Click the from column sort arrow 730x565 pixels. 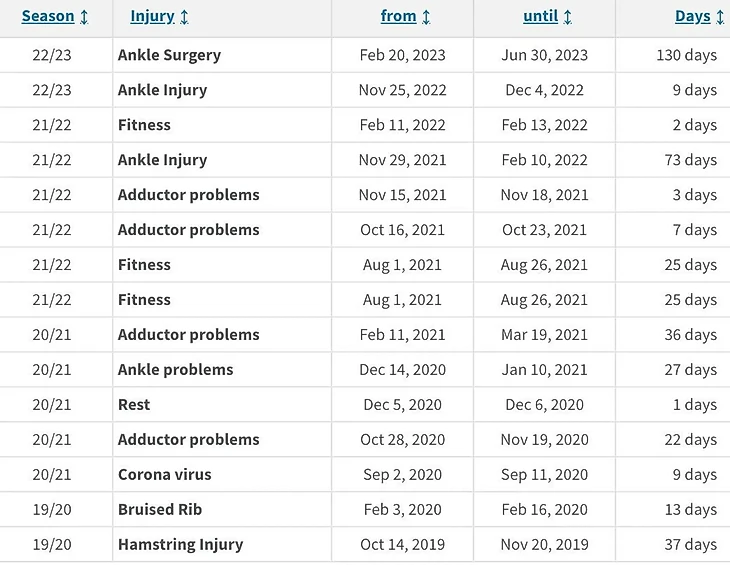point(427,17)
